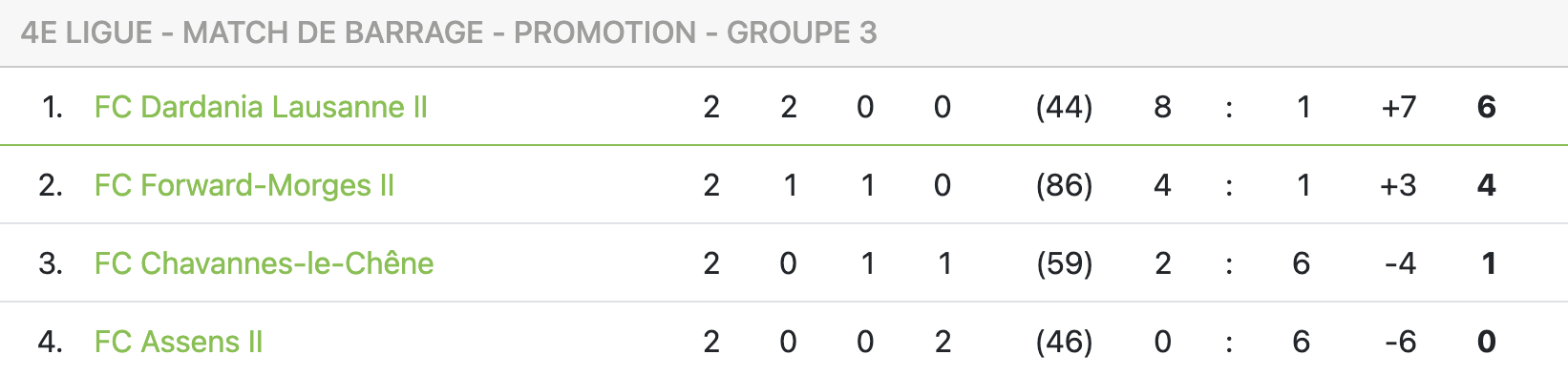Click rank number 1. in first row
Viewport: 1568px width, 376px height.
point(53,107)
